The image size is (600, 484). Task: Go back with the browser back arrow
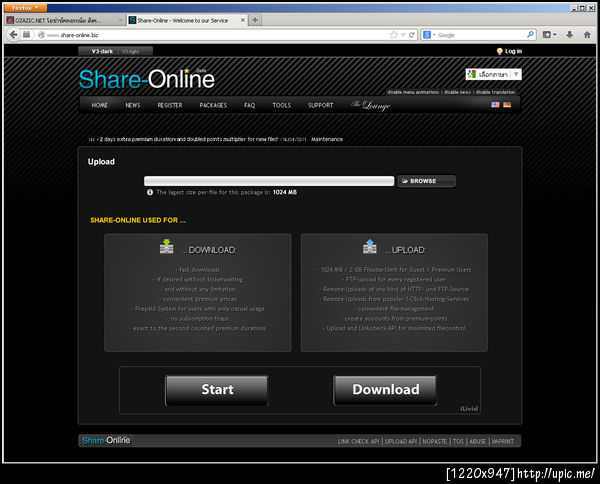13,35
